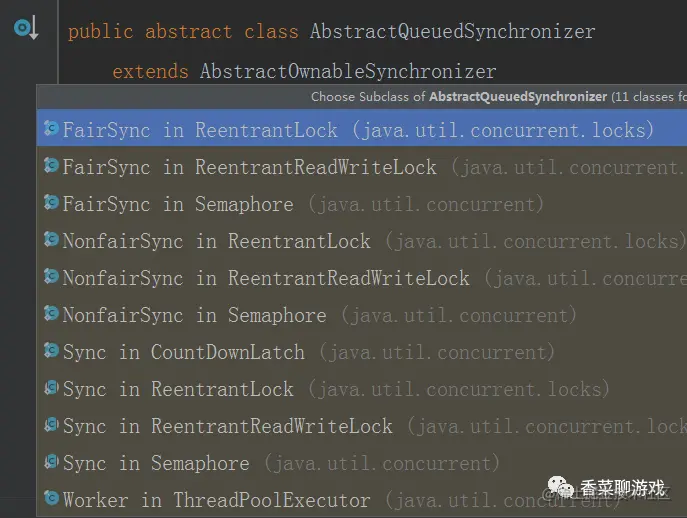Click class icon of Sync in CountDownLatch
687x518 pixels.
pyautogui.click(x=51, y=351)
